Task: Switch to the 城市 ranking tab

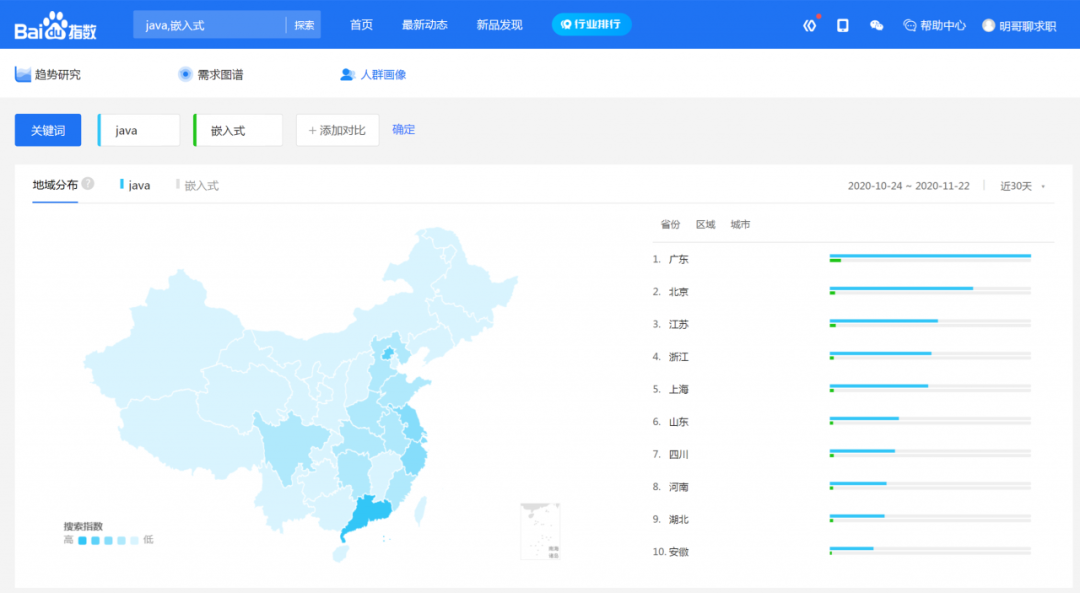Action: pyautogui.click(x=740, y=224)
